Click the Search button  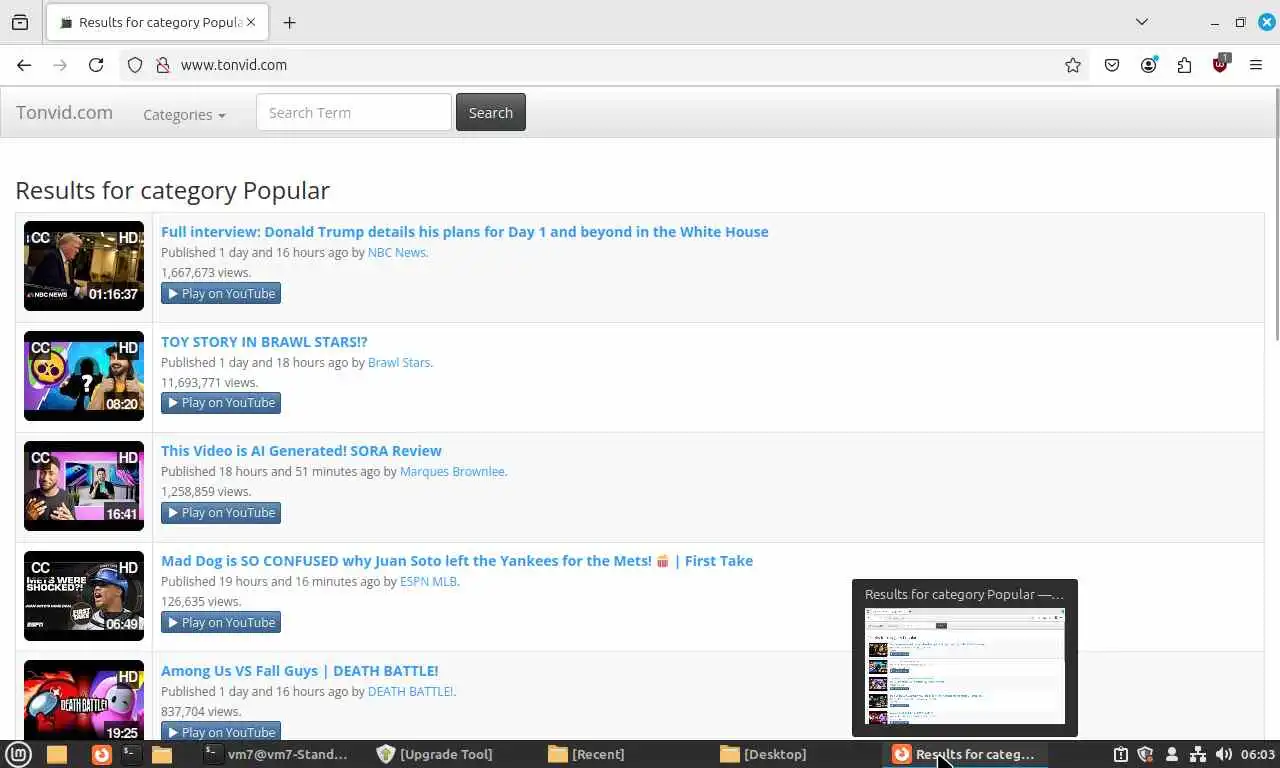pos(491,112)
